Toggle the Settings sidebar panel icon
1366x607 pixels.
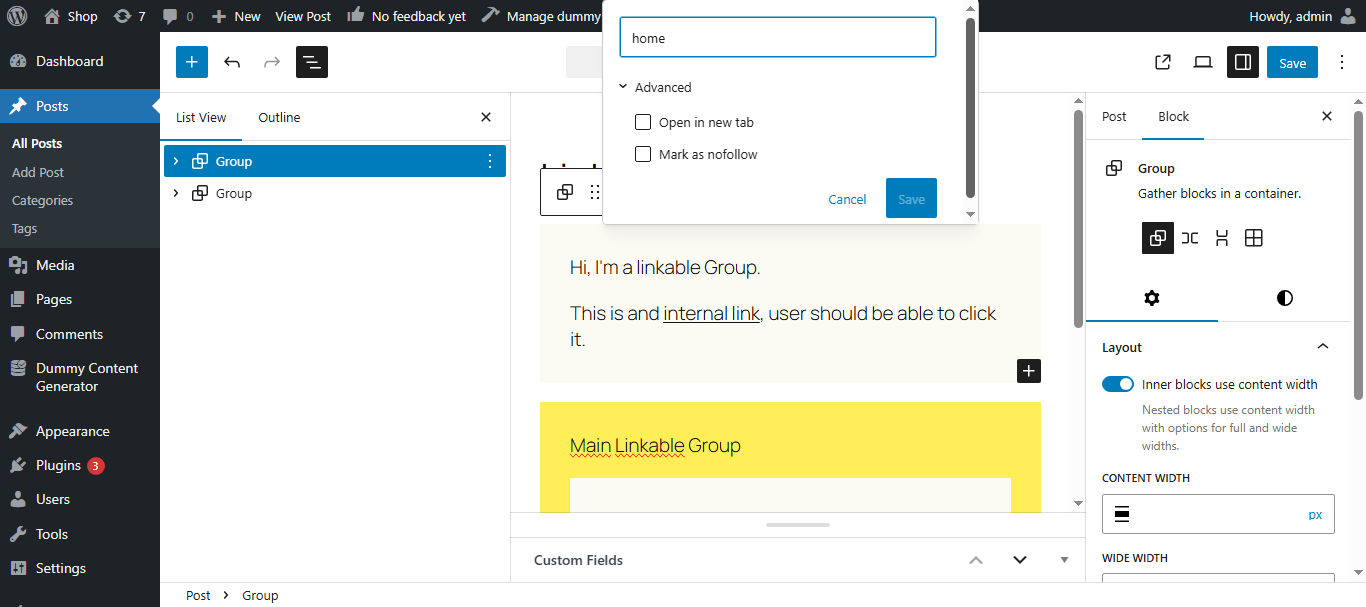pyautogui.click(x=1243, y=62)
